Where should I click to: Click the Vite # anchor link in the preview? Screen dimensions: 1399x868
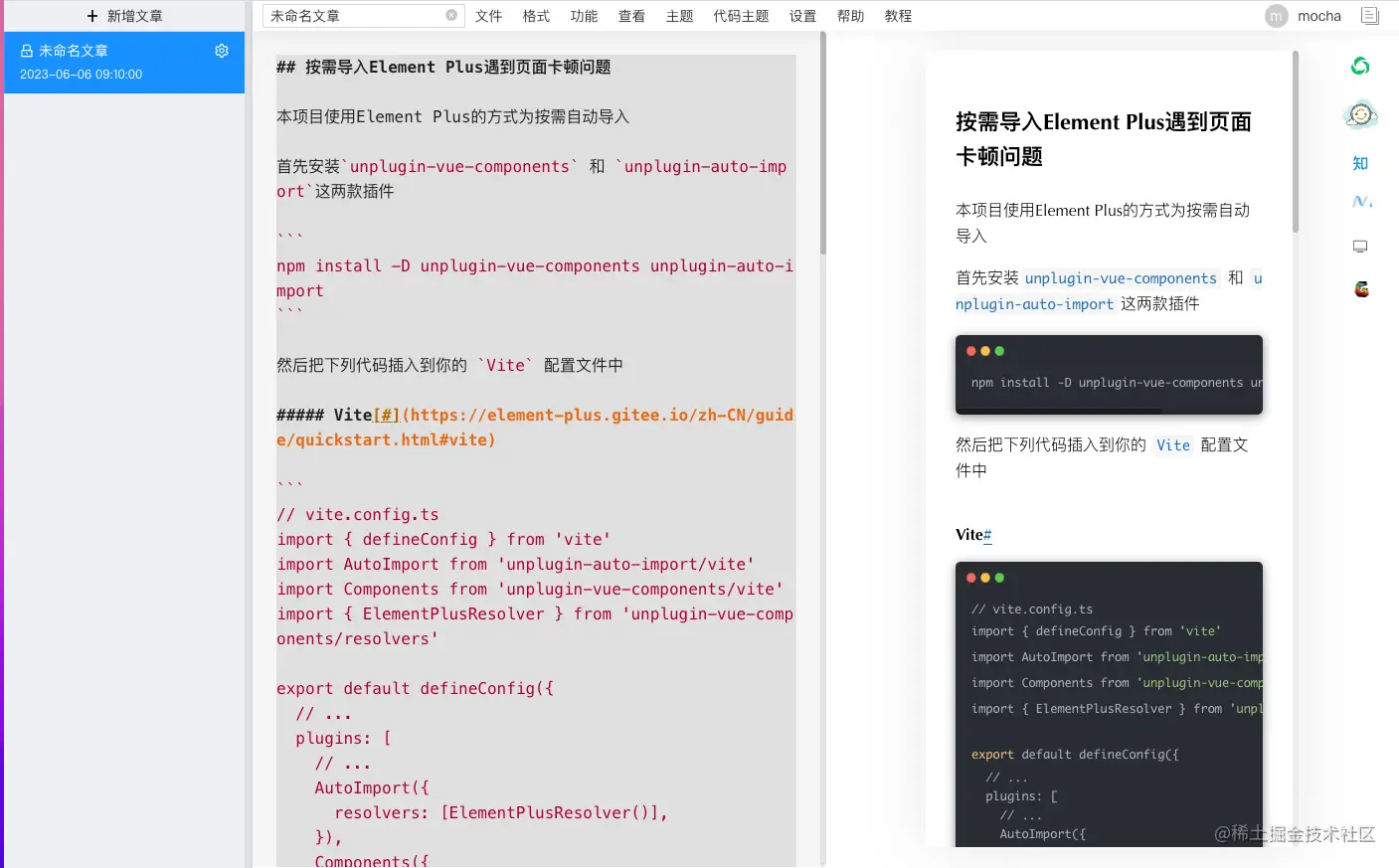[x=987, y=535]
